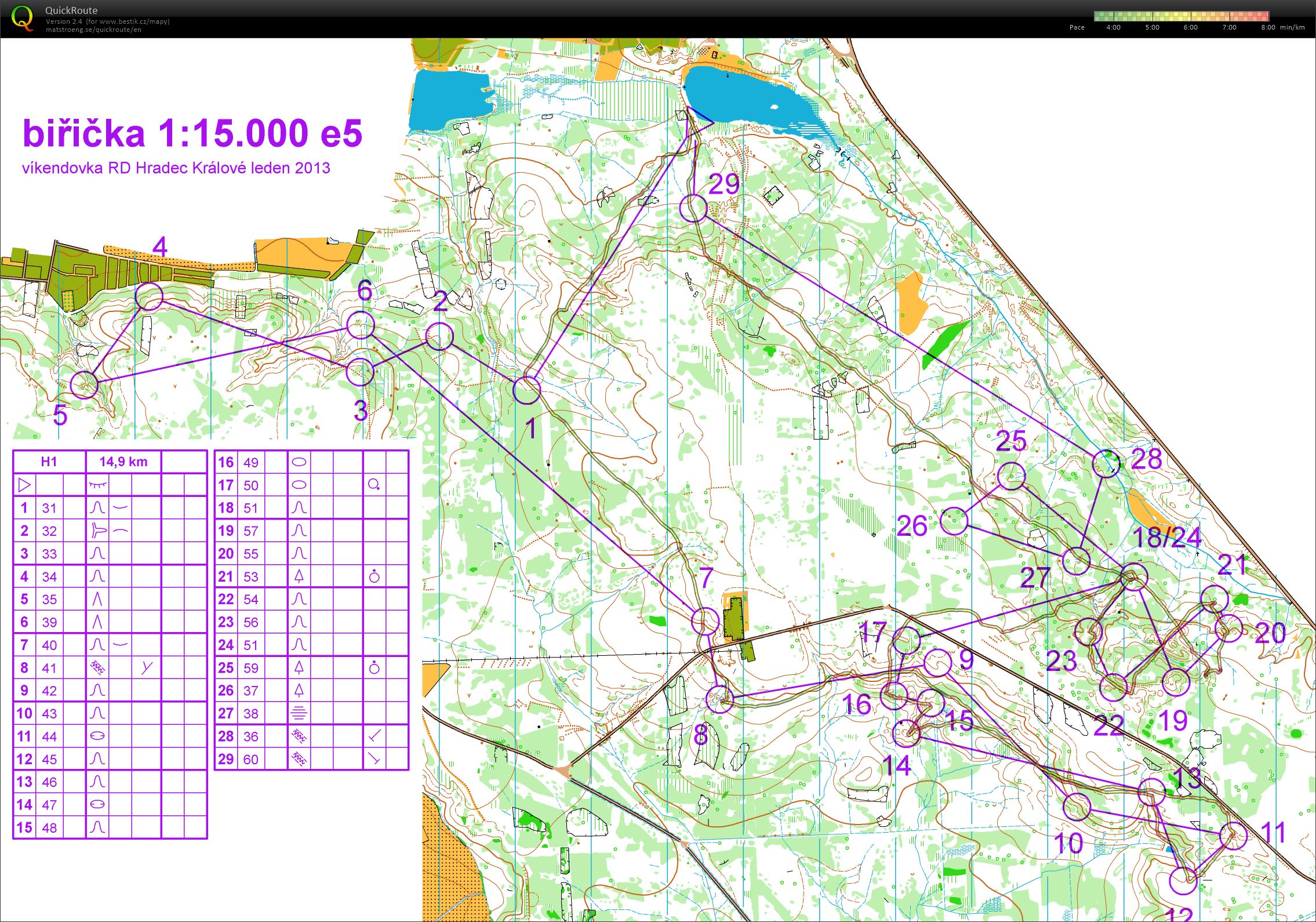
Task: Select control circle 6 on the map
Action: coord(361,325)
